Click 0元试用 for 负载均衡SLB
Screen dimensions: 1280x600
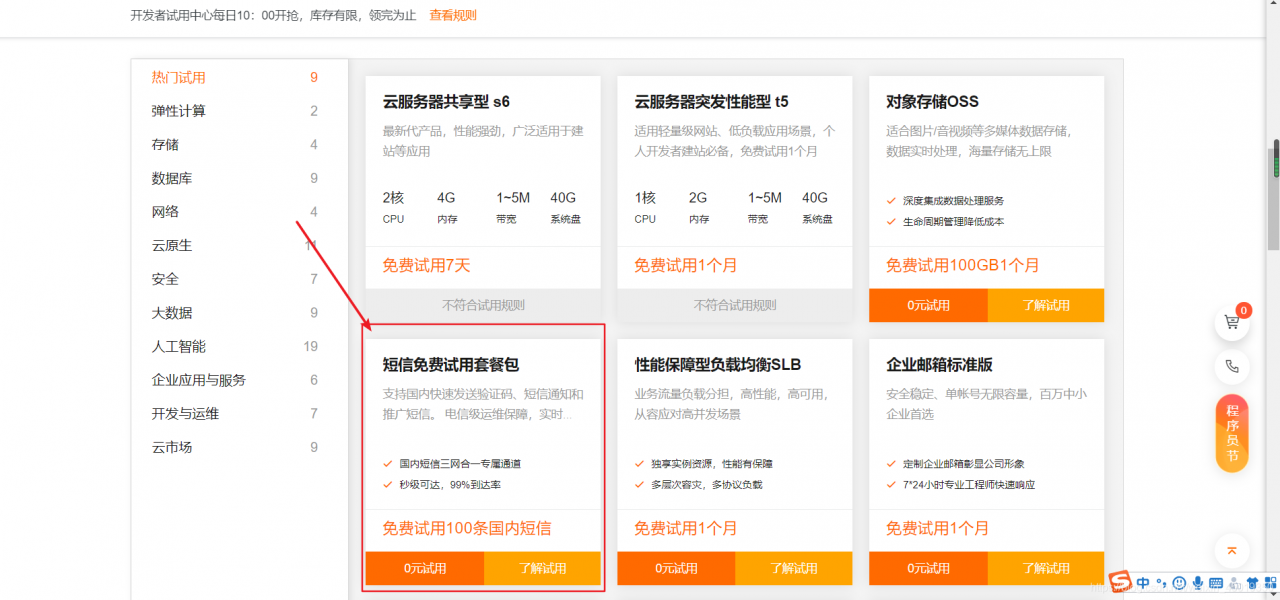coord(677,568)
